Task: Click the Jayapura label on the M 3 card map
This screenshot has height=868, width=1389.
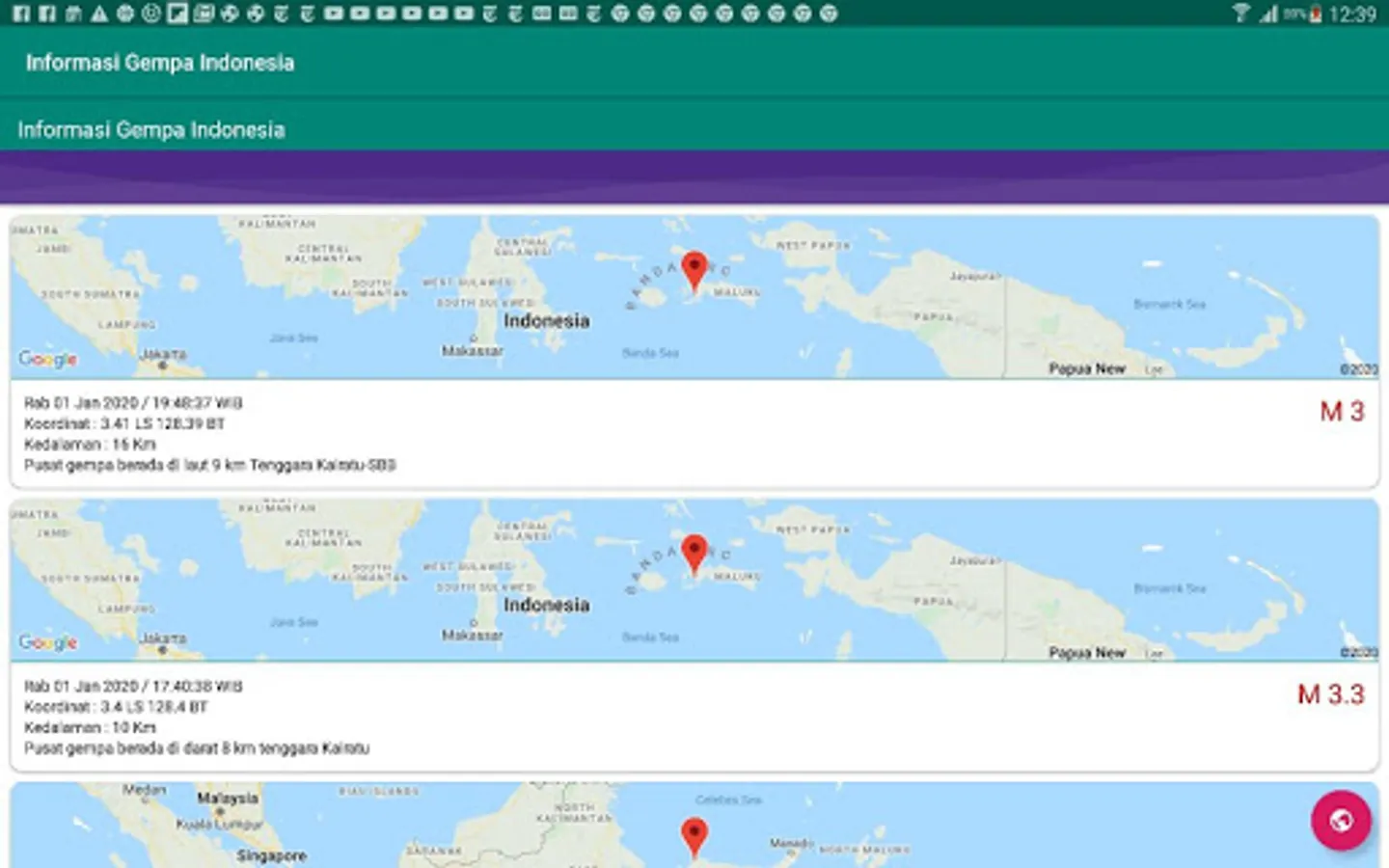Action: pos(975,276)
